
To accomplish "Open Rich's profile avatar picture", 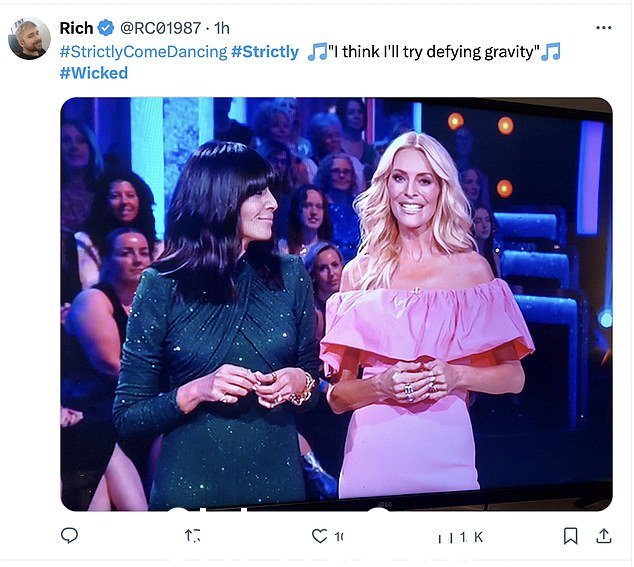I will (29, 38).
